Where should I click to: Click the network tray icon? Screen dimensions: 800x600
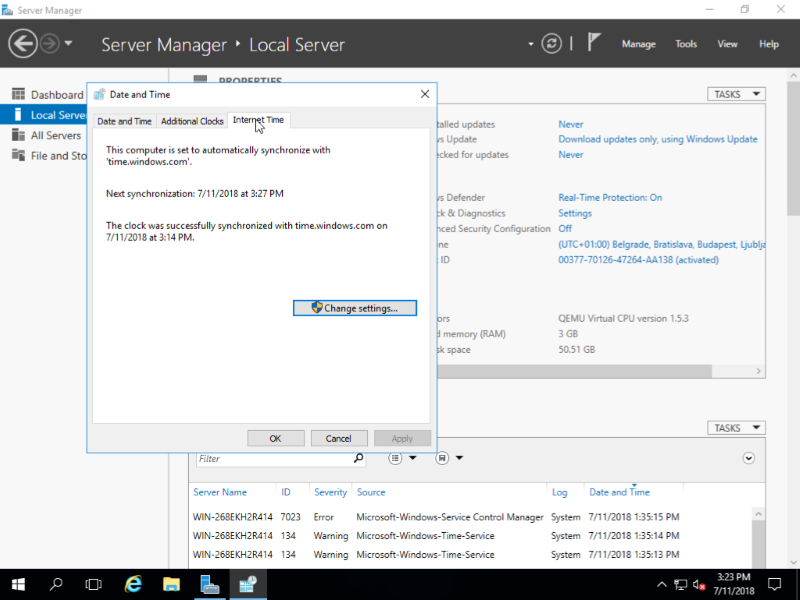(x=680, y=585)
